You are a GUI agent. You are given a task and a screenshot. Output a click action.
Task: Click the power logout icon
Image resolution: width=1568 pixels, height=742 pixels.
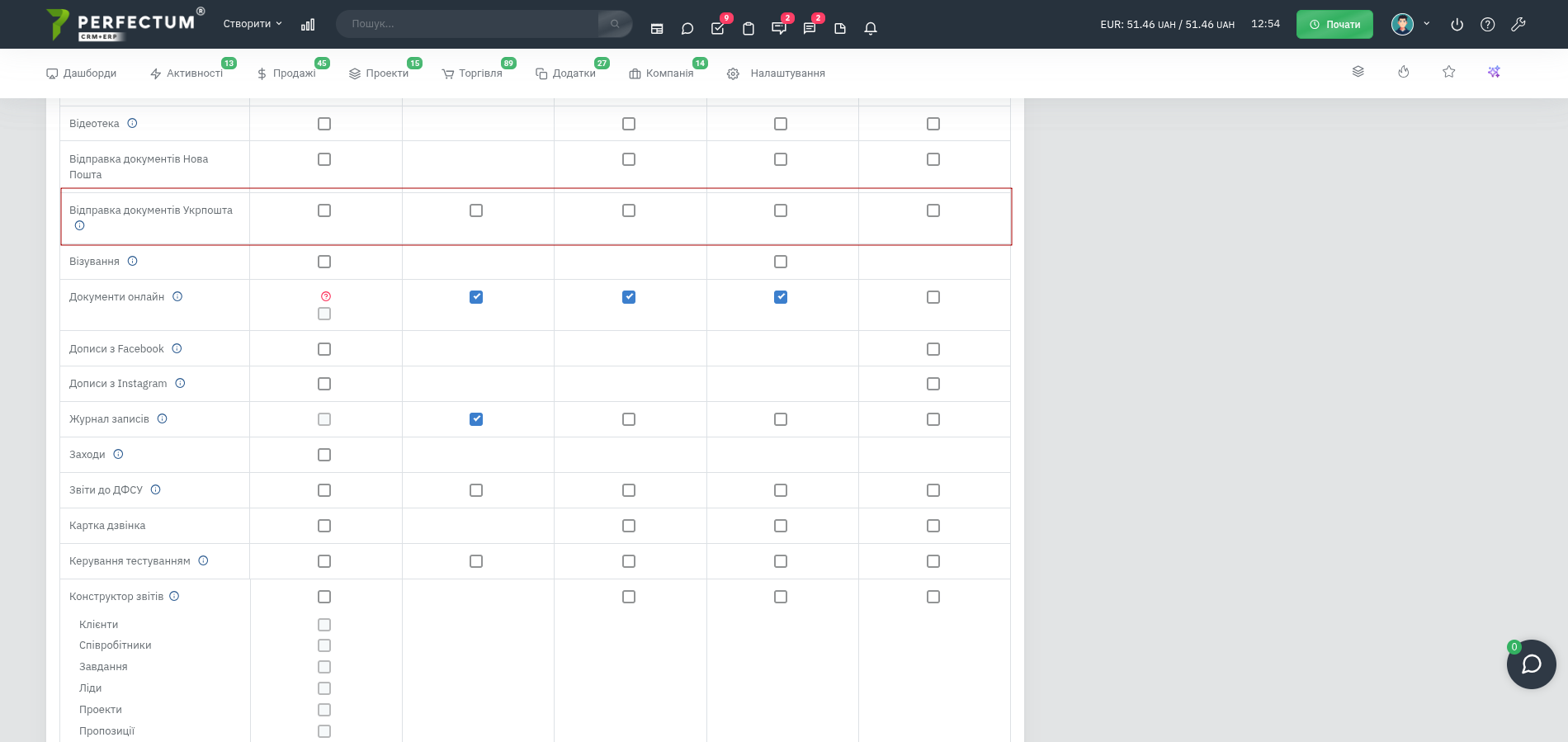pyautogui.click(x=1457, y=25)
